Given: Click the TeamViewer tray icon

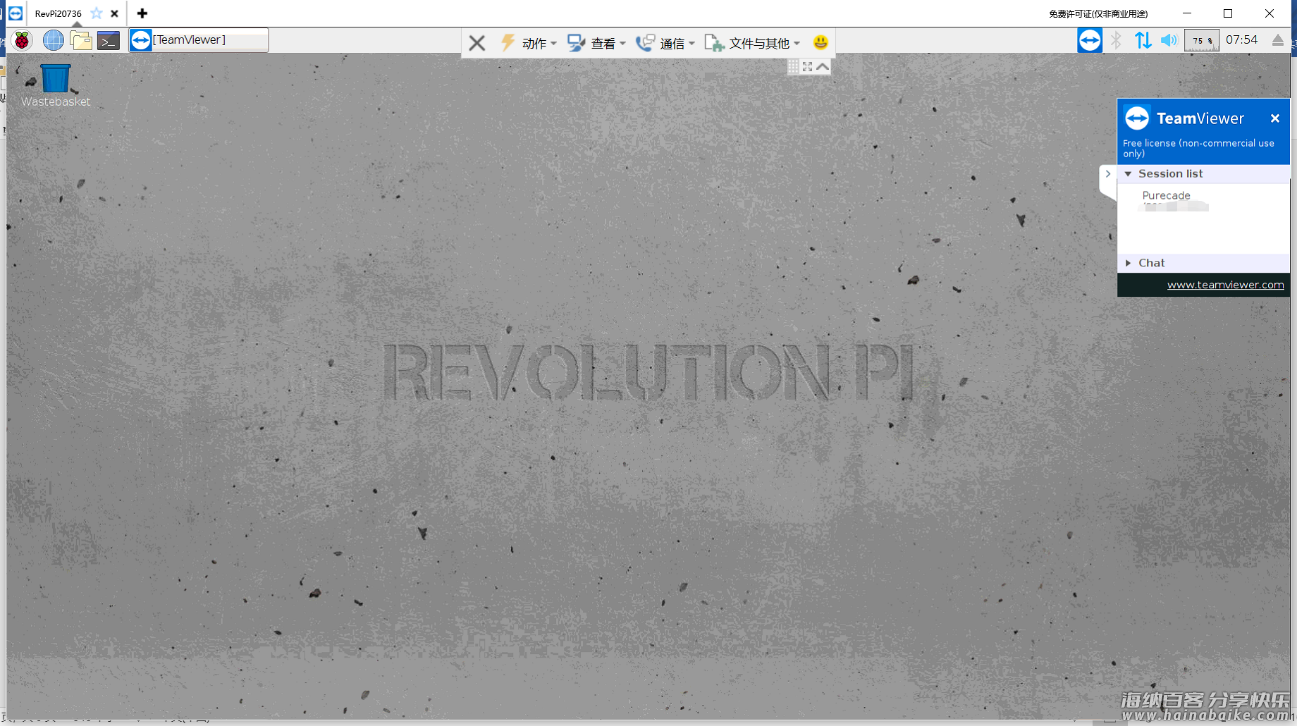Looking at the screenshot, I should coord(1089,40).
